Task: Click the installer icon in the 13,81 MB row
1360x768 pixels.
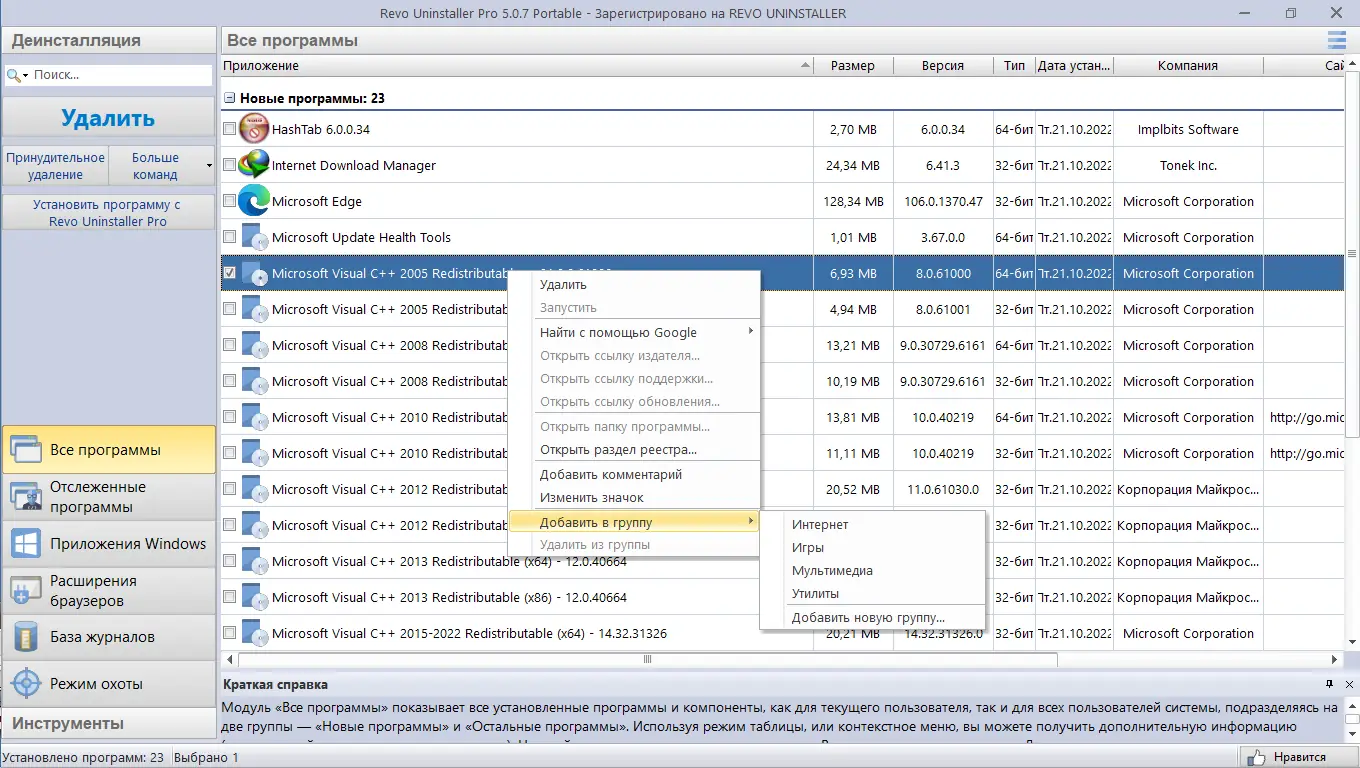Action: (255, 417)
